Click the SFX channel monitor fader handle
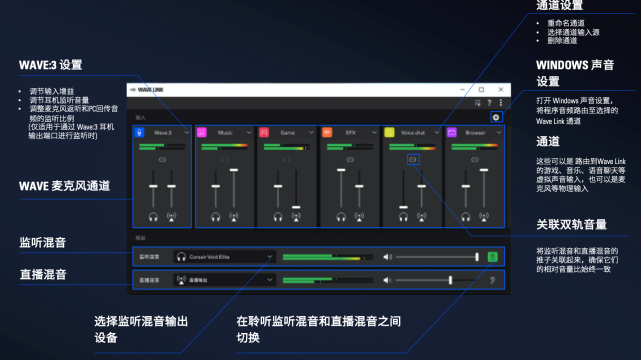Image resolution: width=641 pixels, height=360 pixels. (341, 170)
